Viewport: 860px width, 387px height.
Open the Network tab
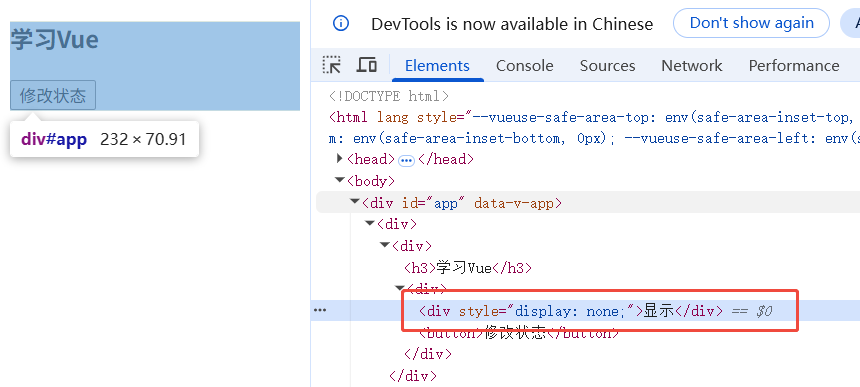692,66
